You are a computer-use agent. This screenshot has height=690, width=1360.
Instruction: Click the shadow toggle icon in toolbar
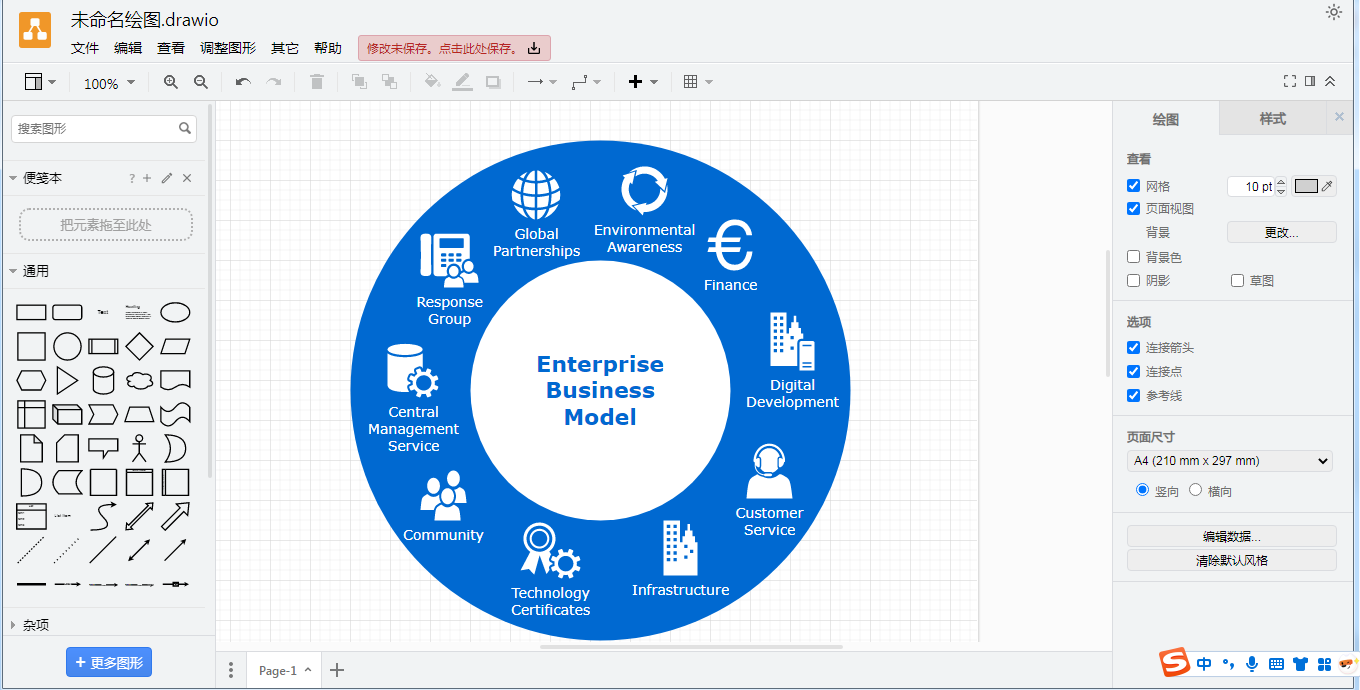(x=493, y=83)
